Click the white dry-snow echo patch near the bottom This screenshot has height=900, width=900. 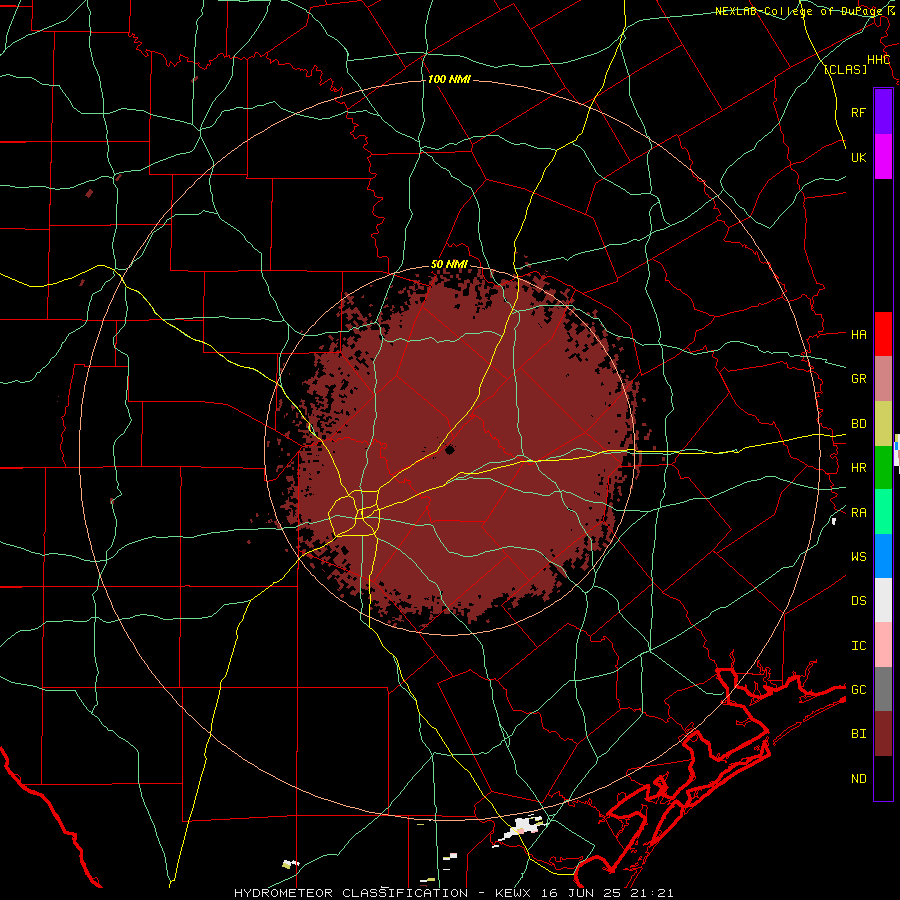(521, 829)
